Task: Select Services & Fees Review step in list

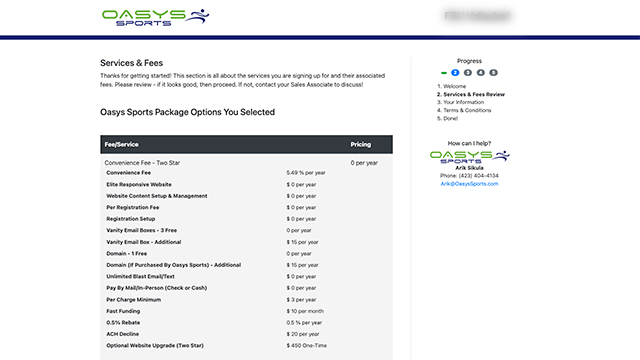Action: coord(471,94)
